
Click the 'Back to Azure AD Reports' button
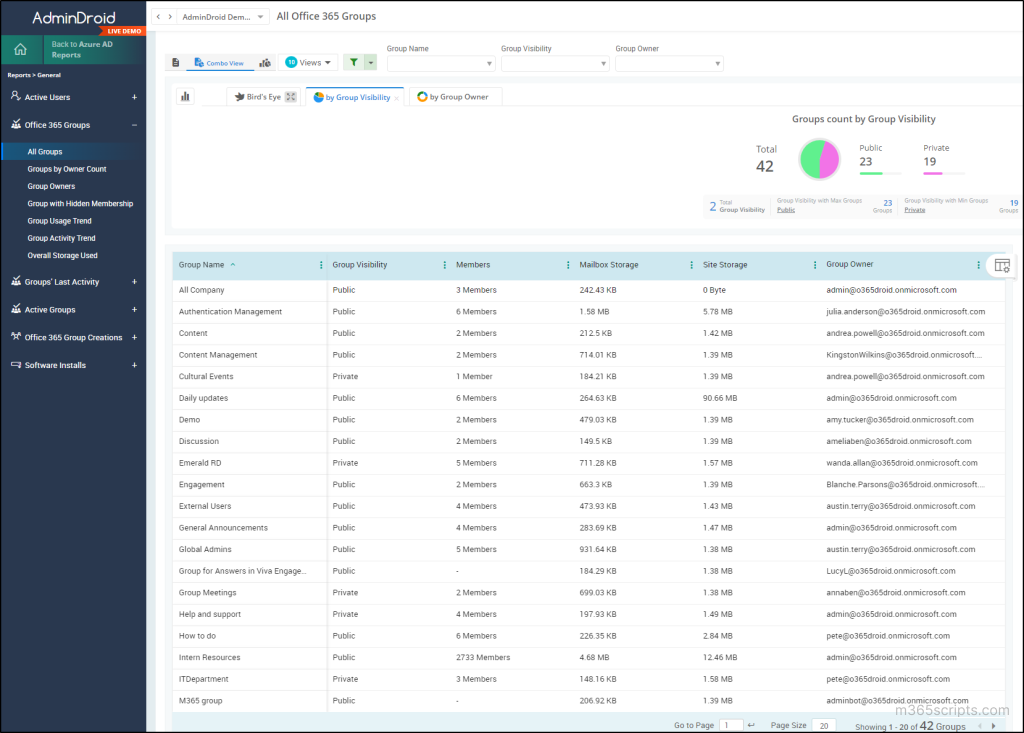coord(80,48)
